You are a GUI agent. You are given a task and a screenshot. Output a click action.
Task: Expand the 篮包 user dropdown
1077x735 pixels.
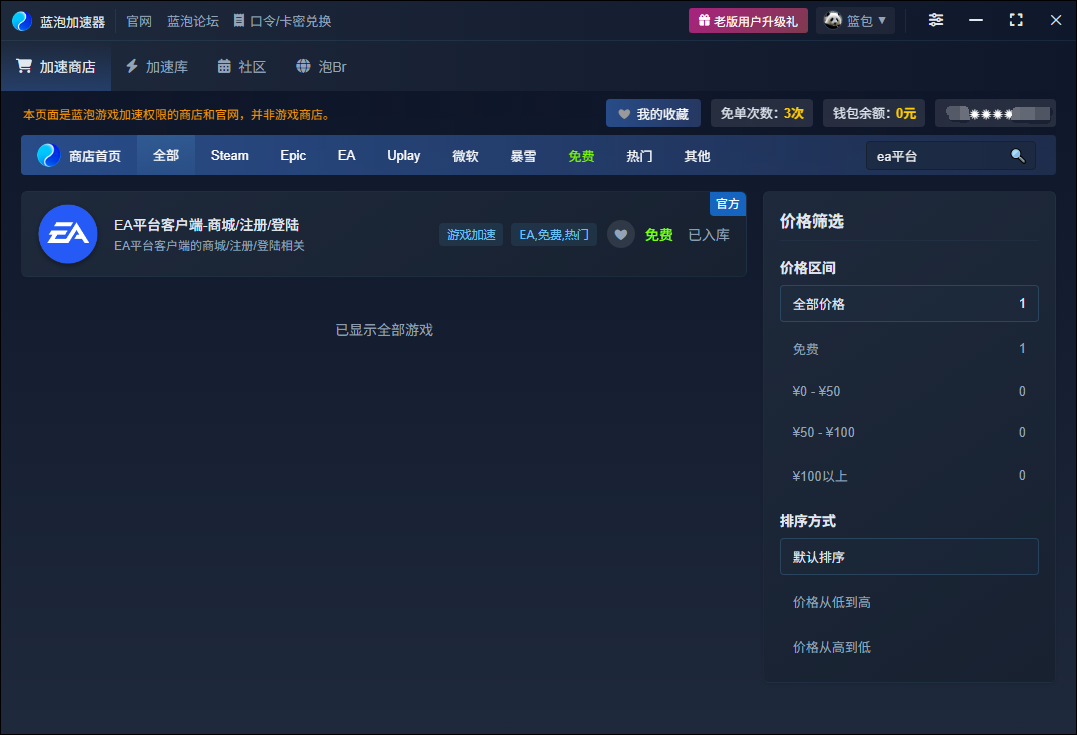855,21
